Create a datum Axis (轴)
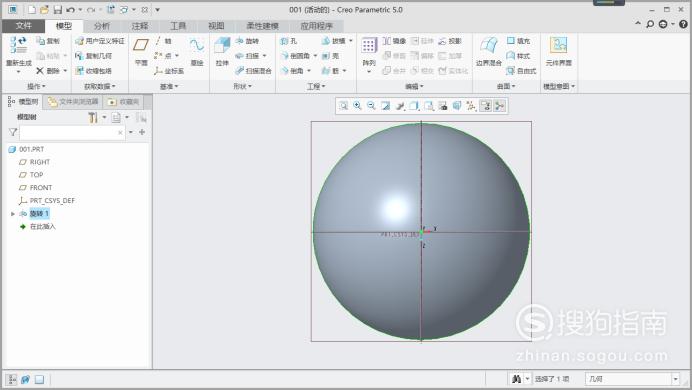The width and height of the screenshot is (692, 390). 163,41
